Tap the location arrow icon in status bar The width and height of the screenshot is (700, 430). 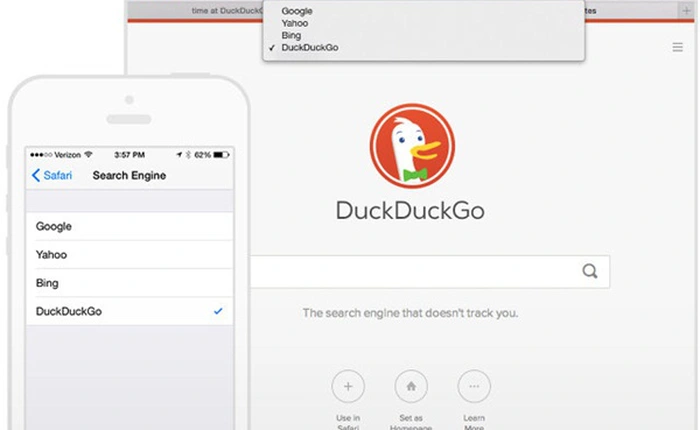[x=179, y=155]
